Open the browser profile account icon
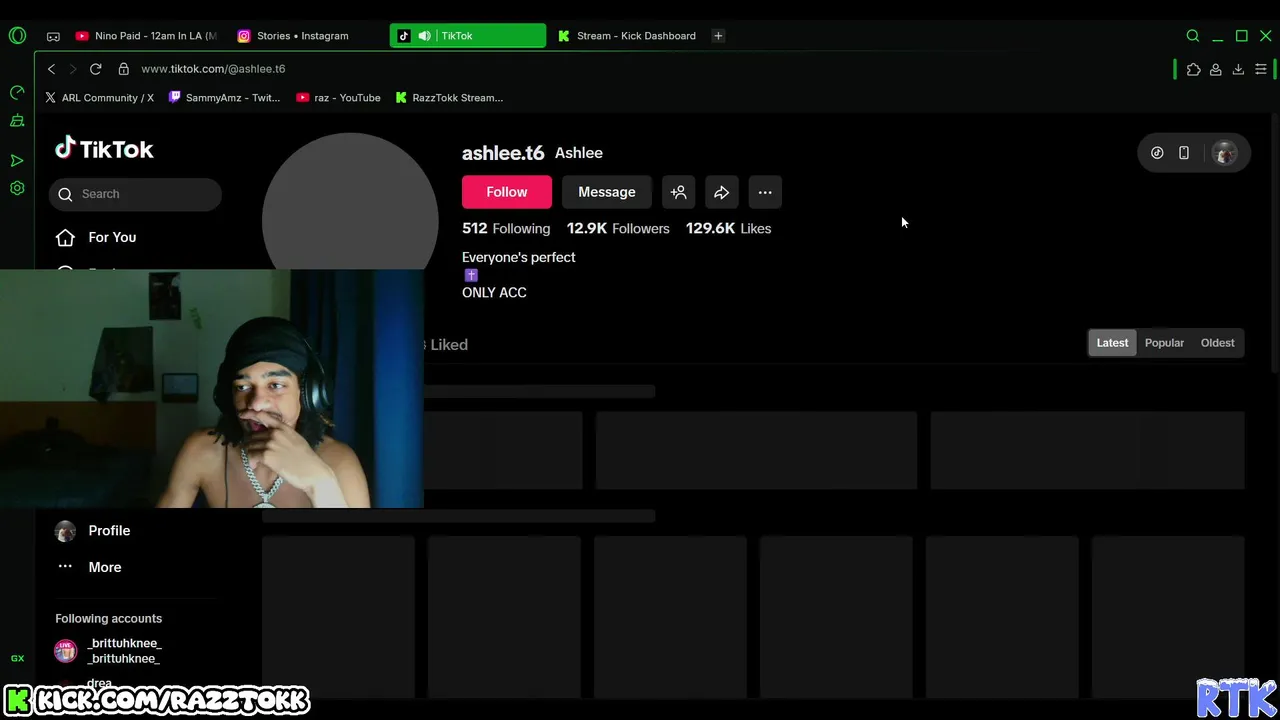The image size is (1280, 720). (x=1215, y=69)
